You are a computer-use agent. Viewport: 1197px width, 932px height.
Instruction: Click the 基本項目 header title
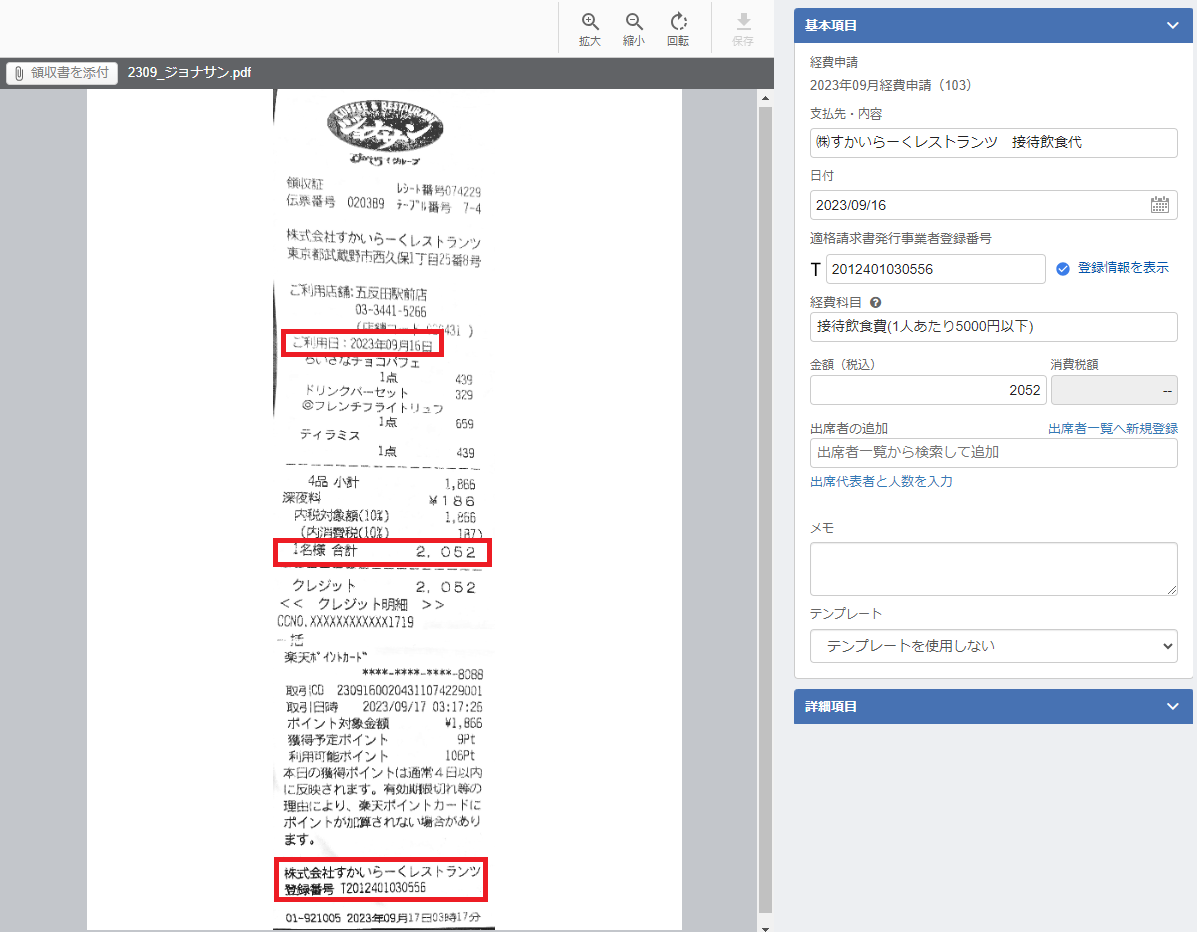830,25
